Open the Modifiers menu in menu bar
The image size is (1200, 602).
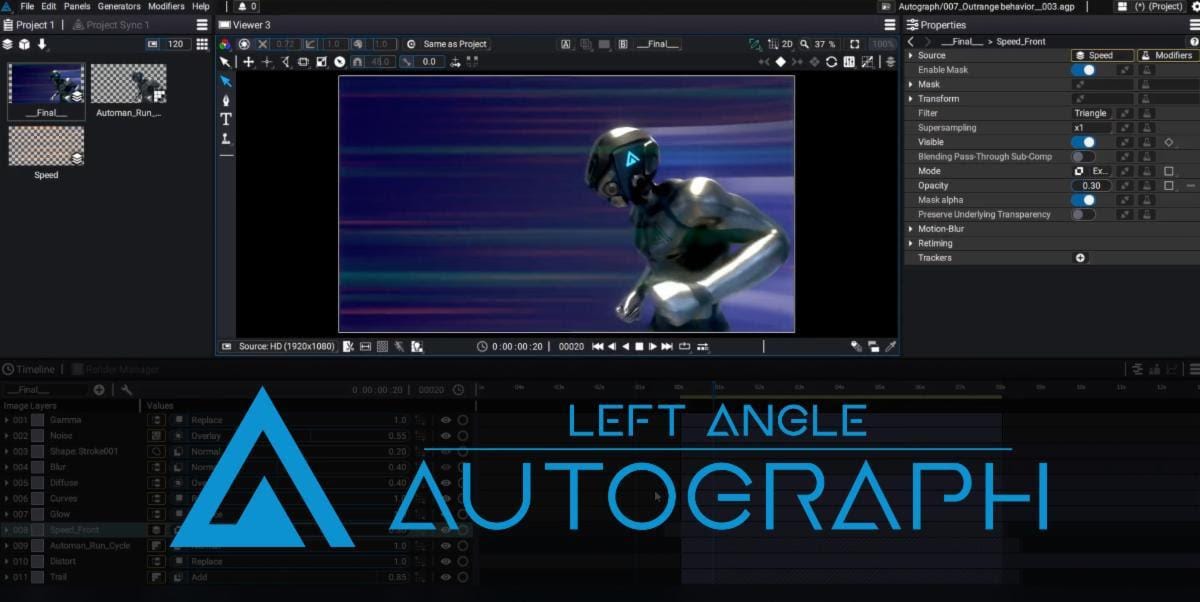(x=166, y=6)
